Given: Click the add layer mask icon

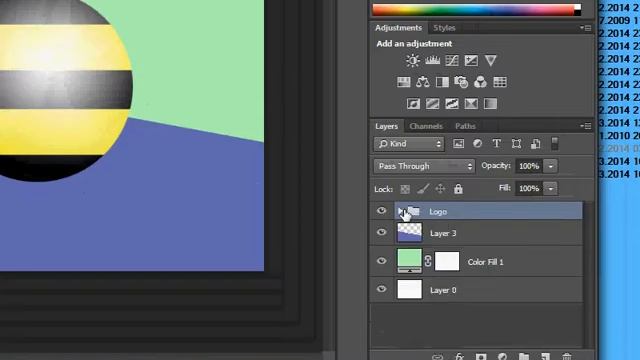Looking at the screenshot, I should coord(481,356).
